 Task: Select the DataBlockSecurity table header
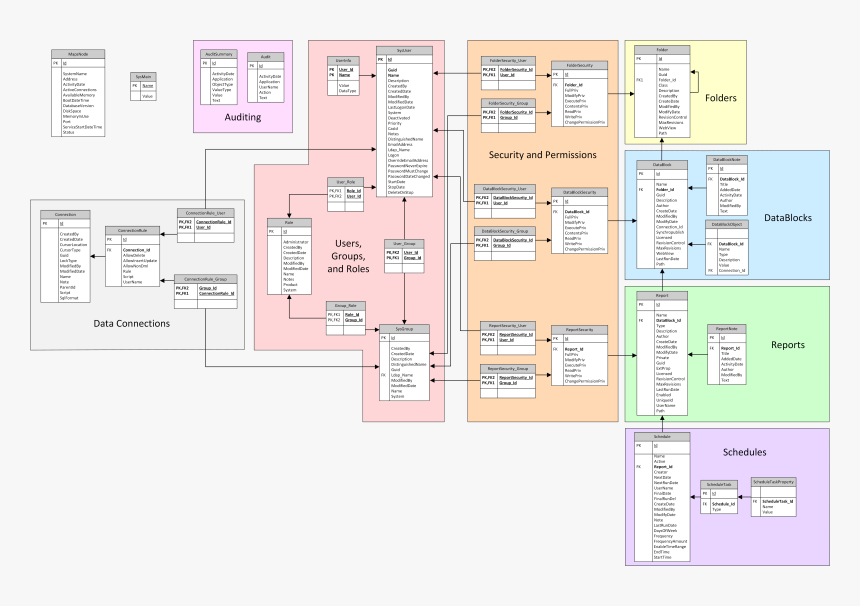579,192
